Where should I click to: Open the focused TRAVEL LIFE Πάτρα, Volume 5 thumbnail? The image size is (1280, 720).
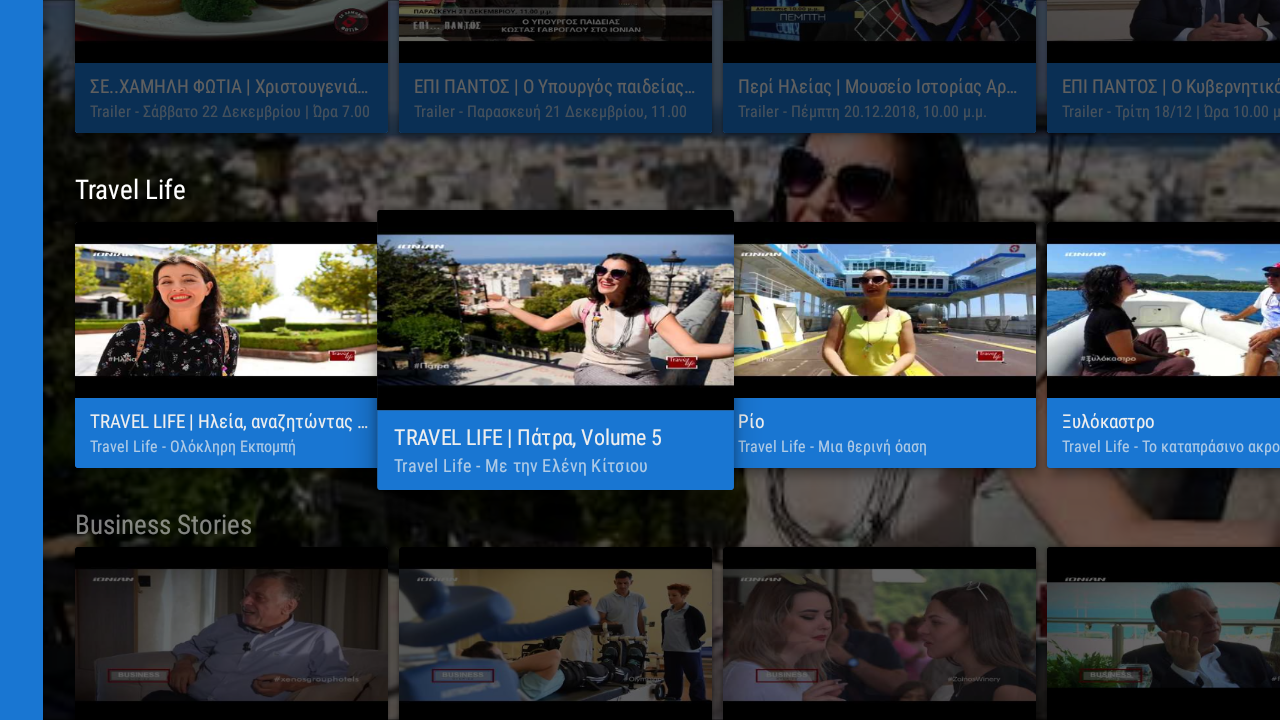(x=555, y=310)
